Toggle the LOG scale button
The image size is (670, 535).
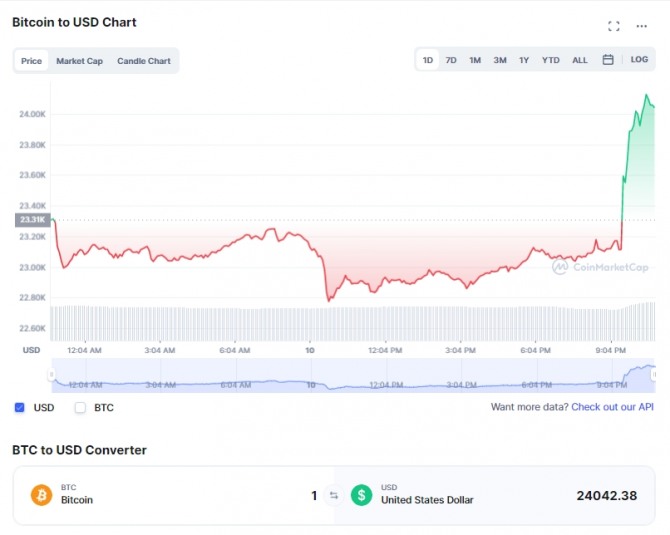[x=639, y=60]
